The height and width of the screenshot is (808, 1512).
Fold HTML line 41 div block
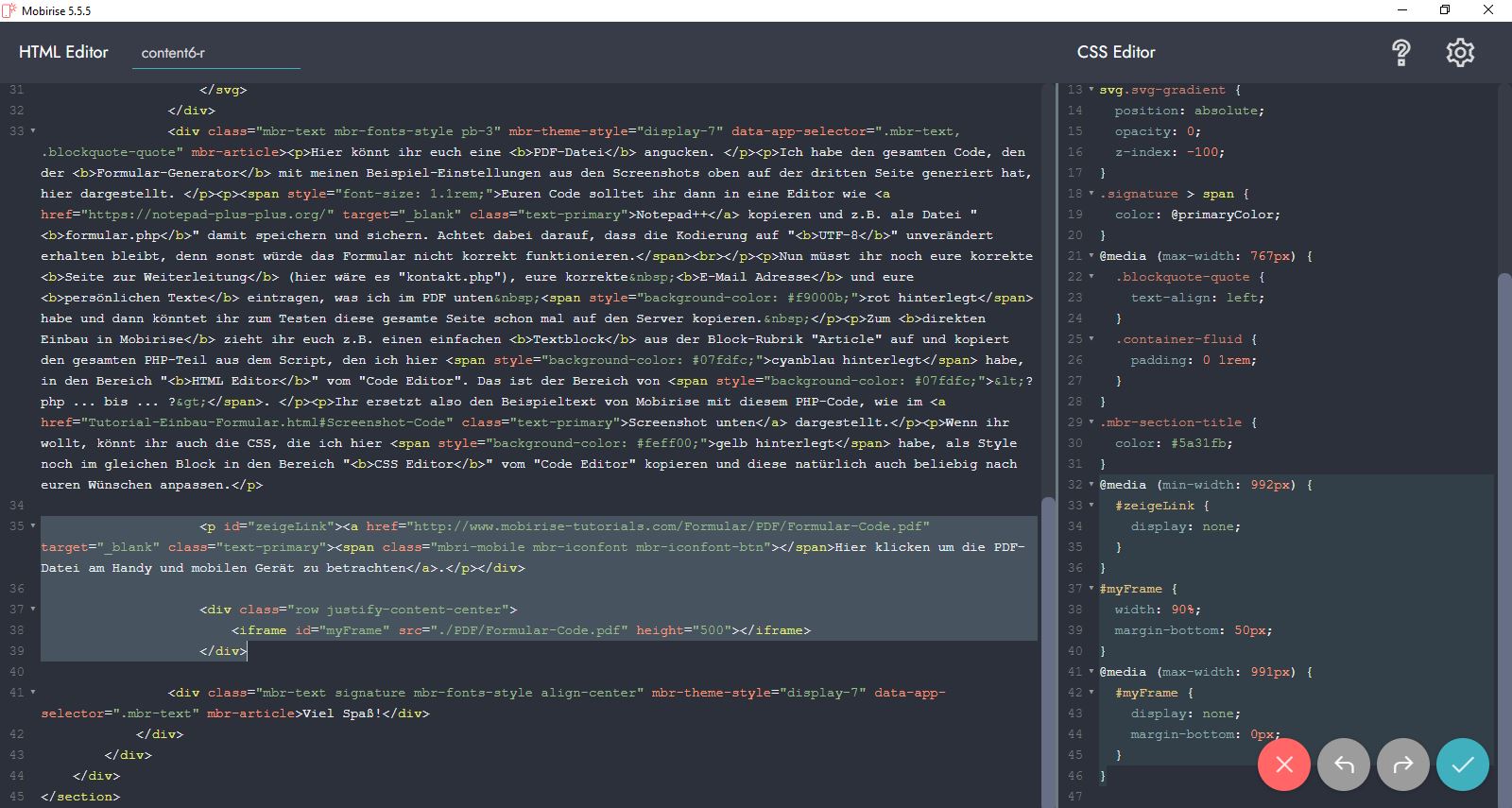[33, 693]
